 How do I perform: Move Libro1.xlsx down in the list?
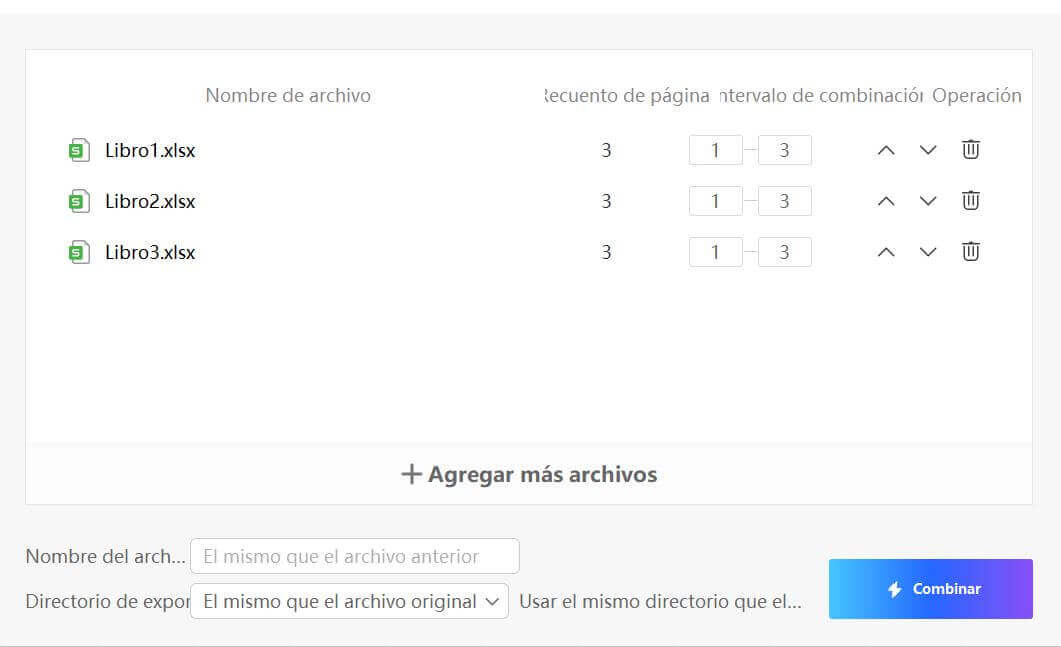tap(928, 150)
